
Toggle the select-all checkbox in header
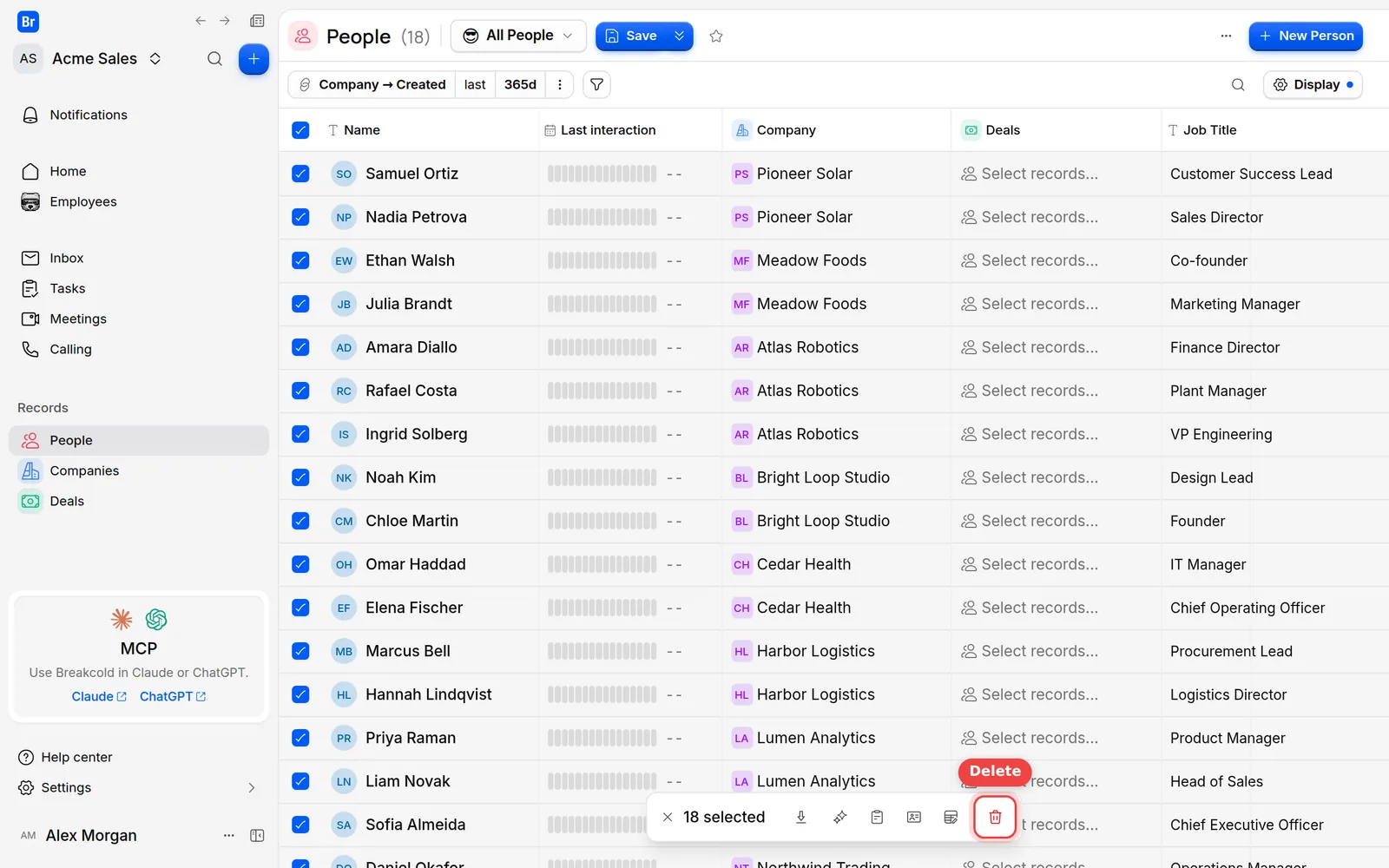[x=300, y=130]
